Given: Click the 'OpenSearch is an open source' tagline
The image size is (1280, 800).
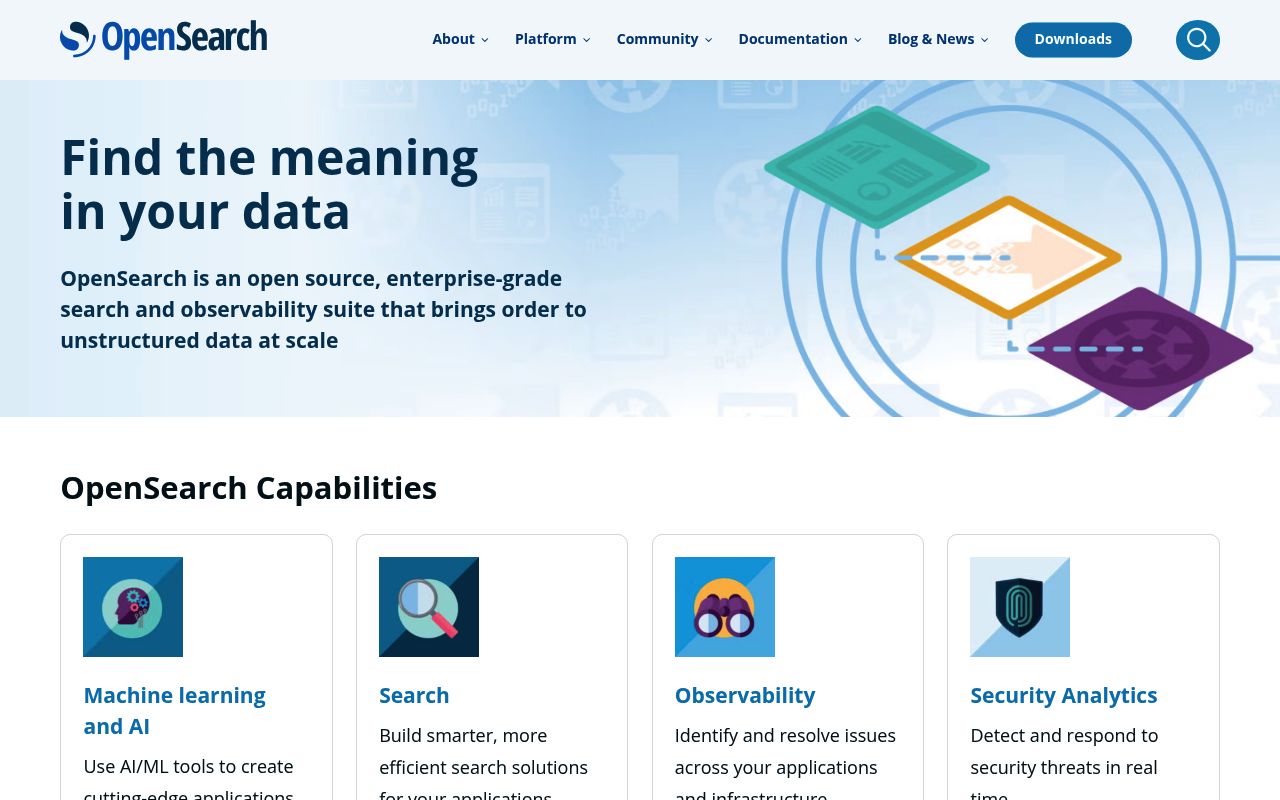Looking at the screenshot, I should click(323, 309).
